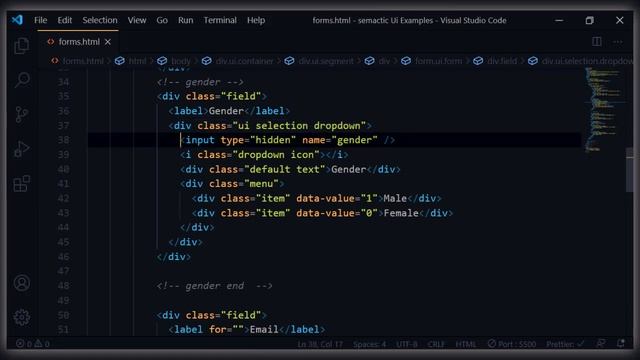640x360 pixels.
Task: Click the Visual Studio Code logo icon
Action: click(x=17, y=20)
